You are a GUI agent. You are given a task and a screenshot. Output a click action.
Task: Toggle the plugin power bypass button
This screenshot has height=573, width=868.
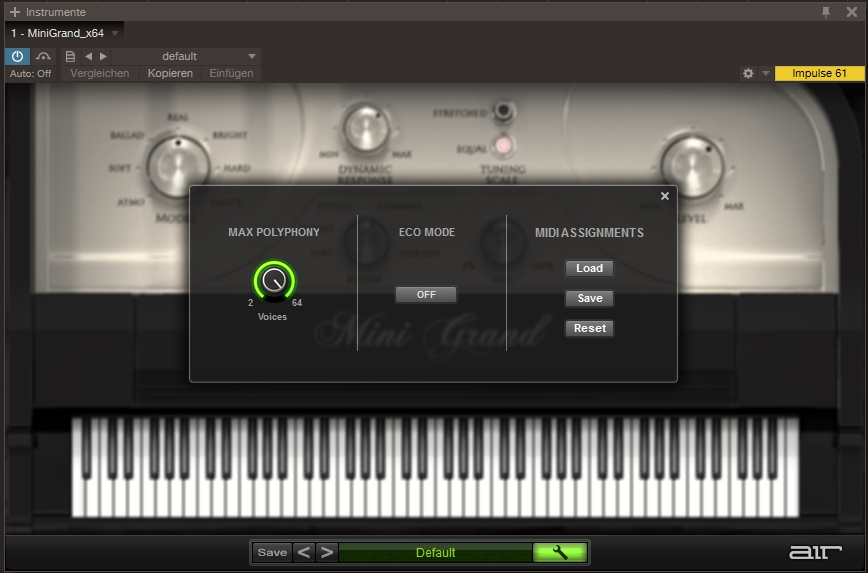point(17,56)
